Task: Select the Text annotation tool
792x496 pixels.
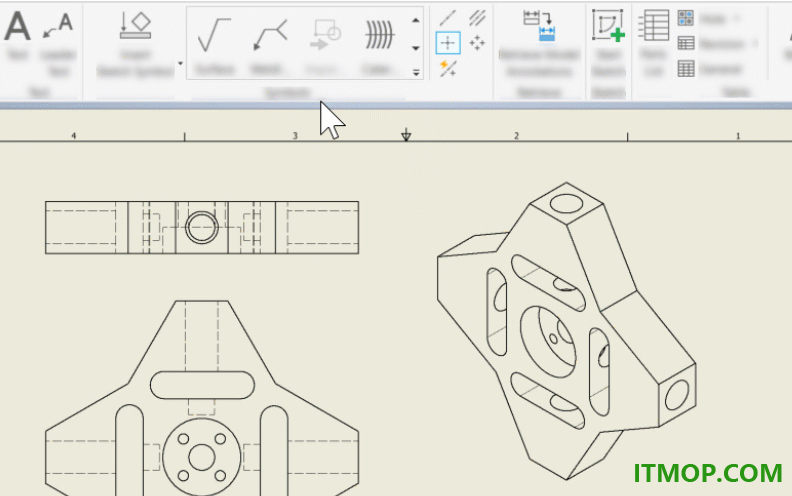Action: (x=17, y=34)
